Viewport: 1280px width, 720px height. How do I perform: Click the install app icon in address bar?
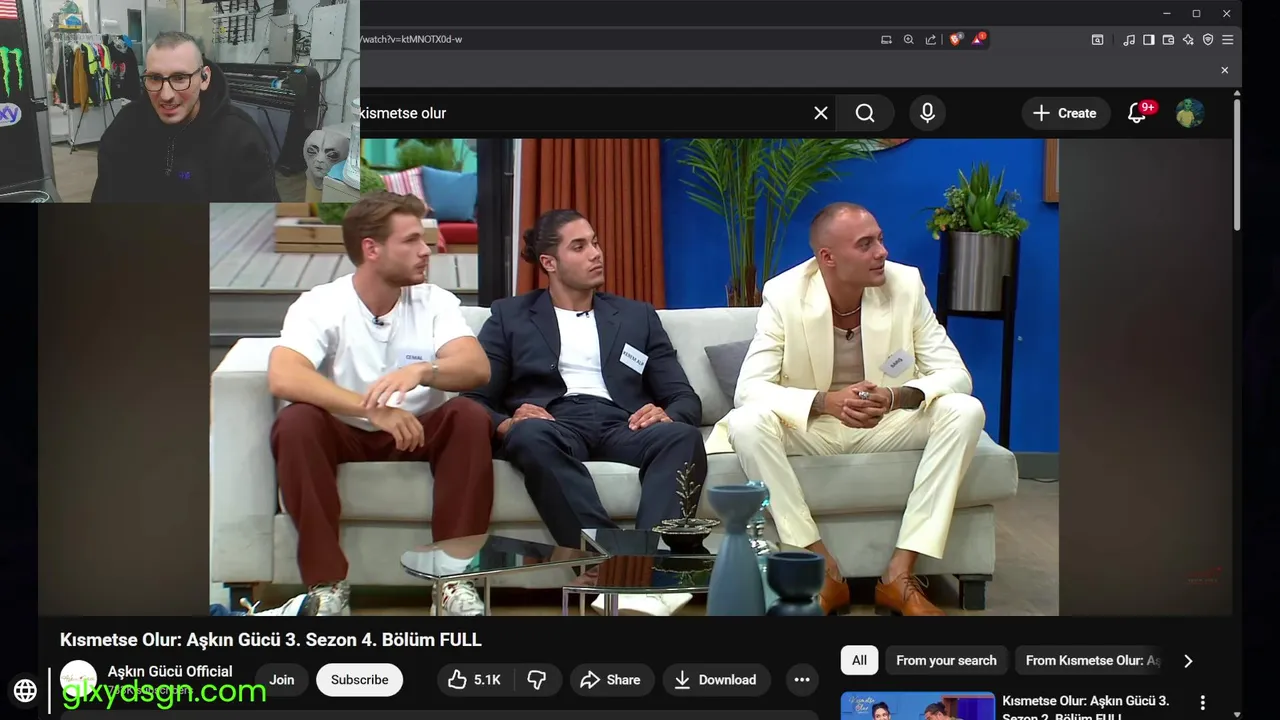(886, 39)
